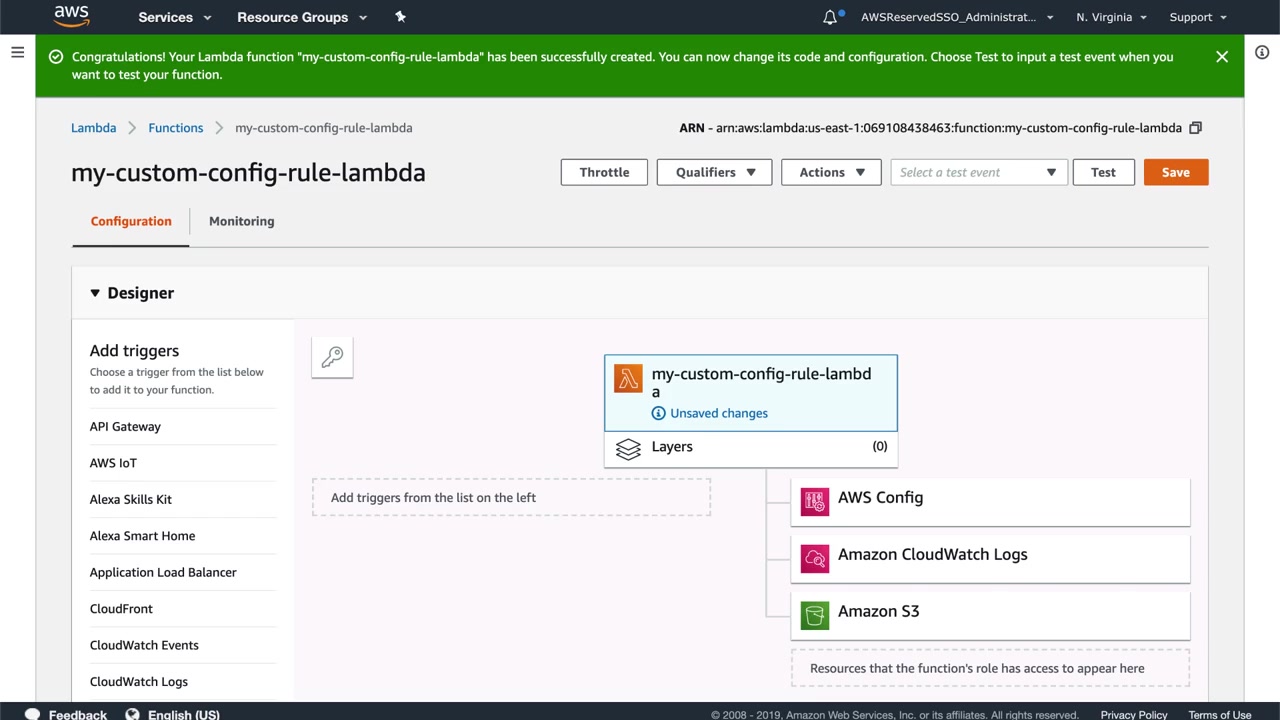Viewport: 1280px width, 720px height.
Task: Click the Feedback speech bubble icon
Action: (x=32, y=714)
